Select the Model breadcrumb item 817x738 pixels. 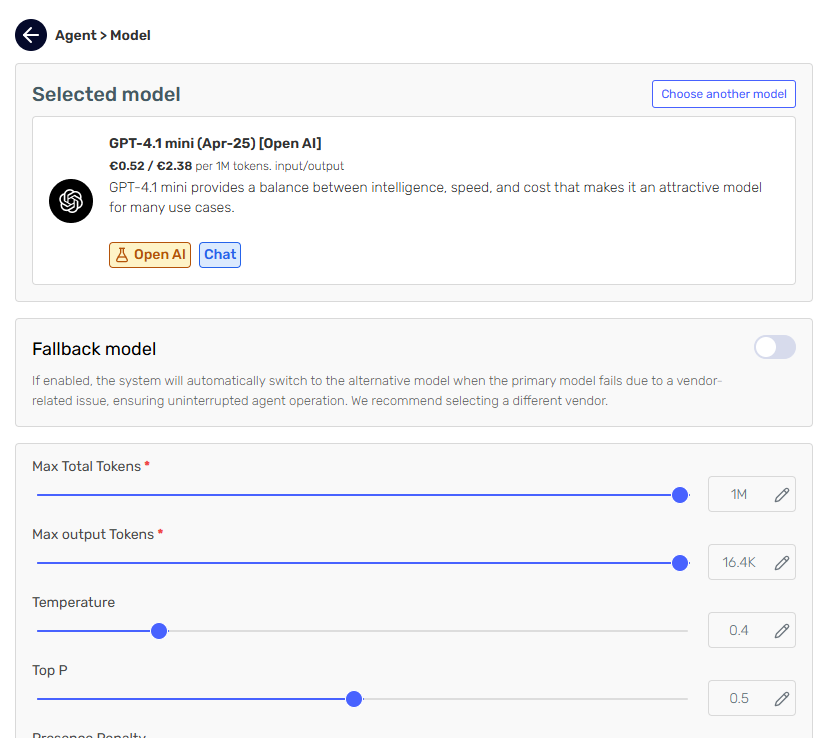(x=130, y=35)
